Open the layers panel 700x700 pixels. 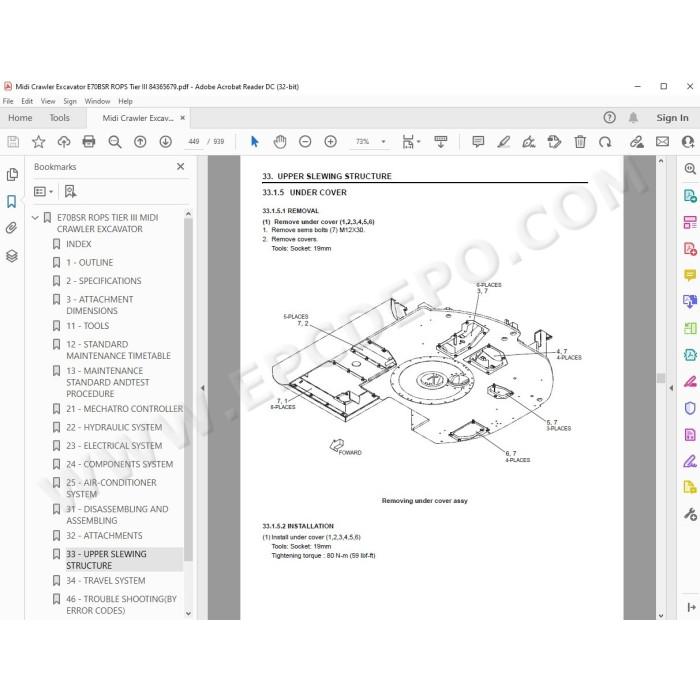[x=12, y=256]
